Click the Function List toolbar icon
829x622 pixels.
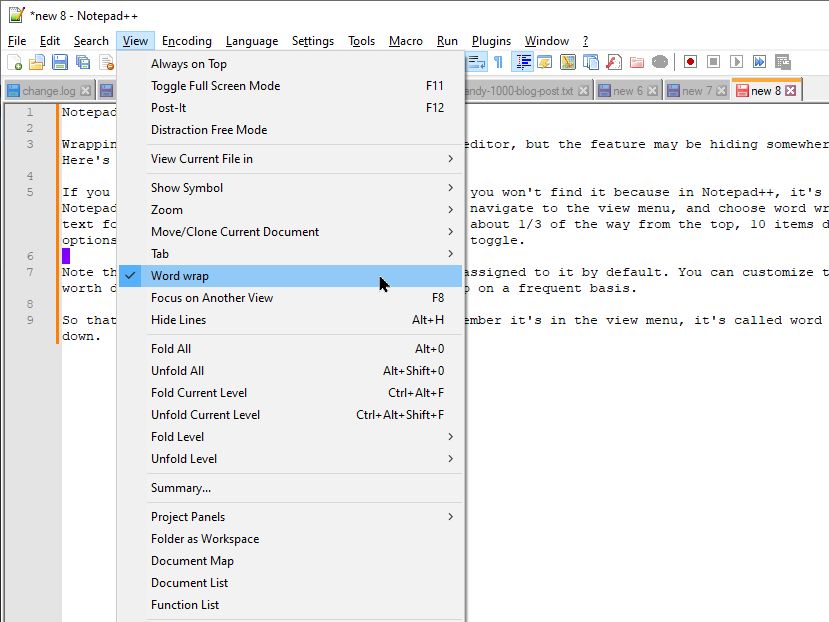tap(613, 62)
